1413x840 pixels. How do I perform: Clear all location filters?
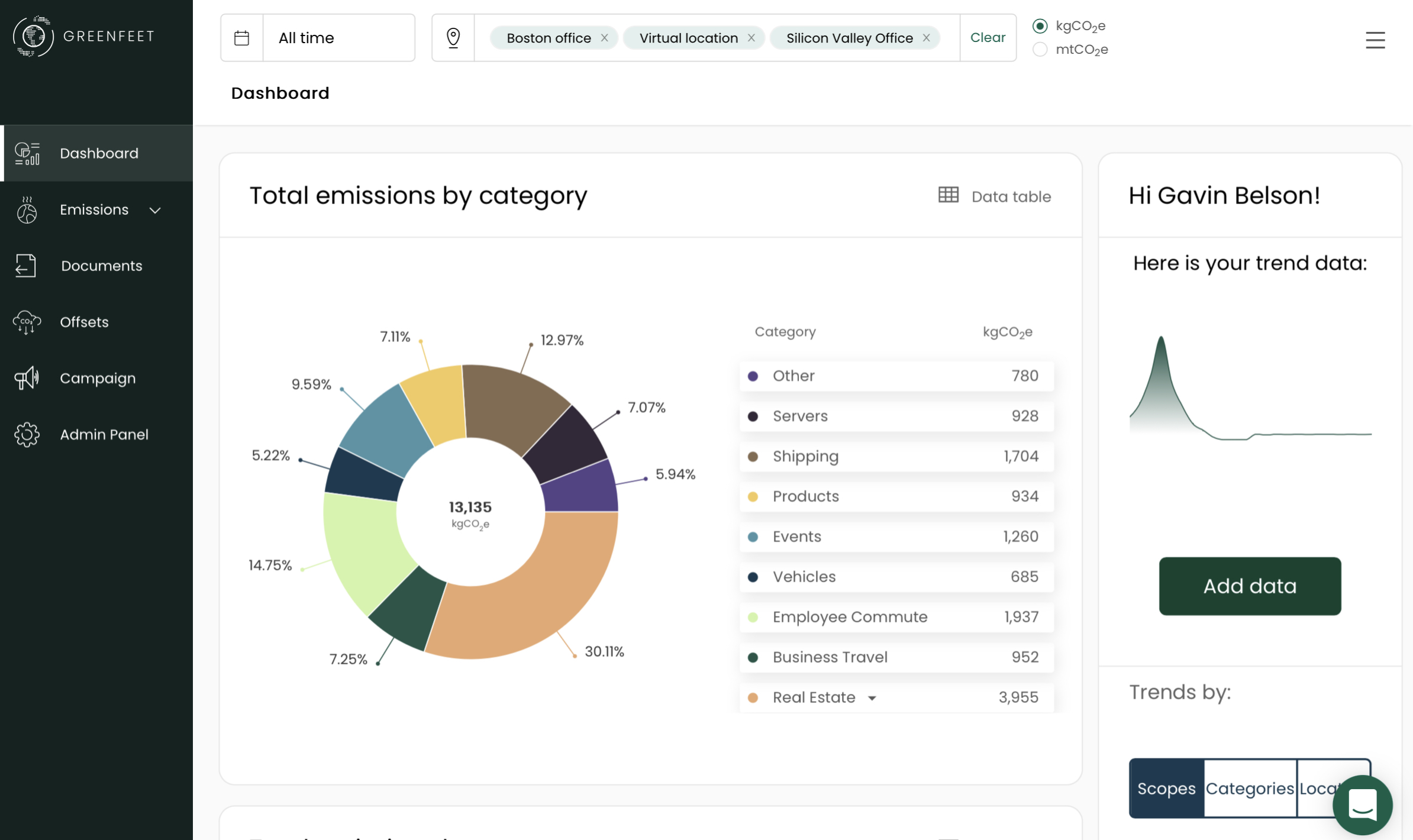point(987,38)
